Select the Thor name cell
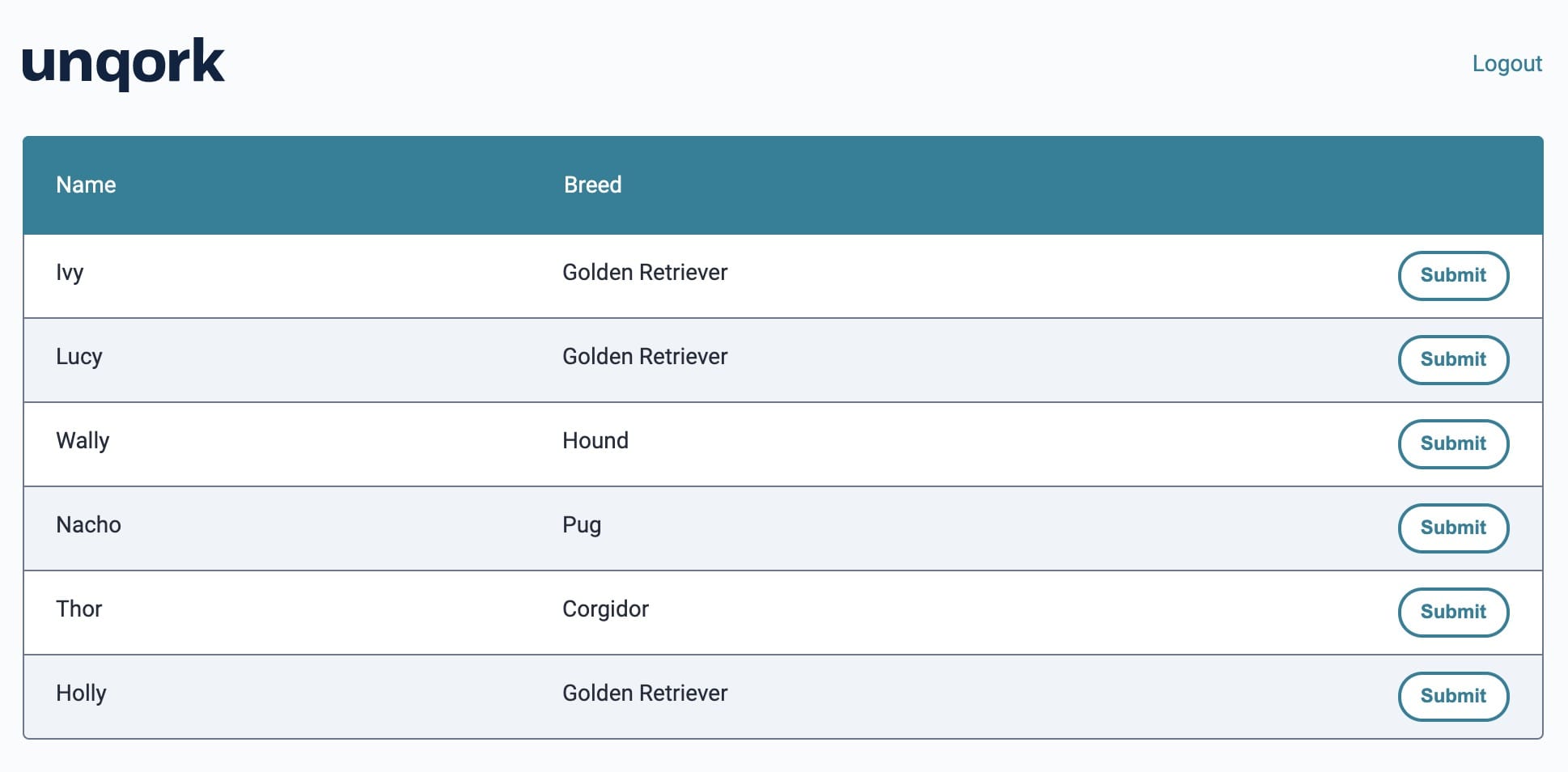This screenshot has width=1568, height=772. pyautogui.click(x=79, y=609)
